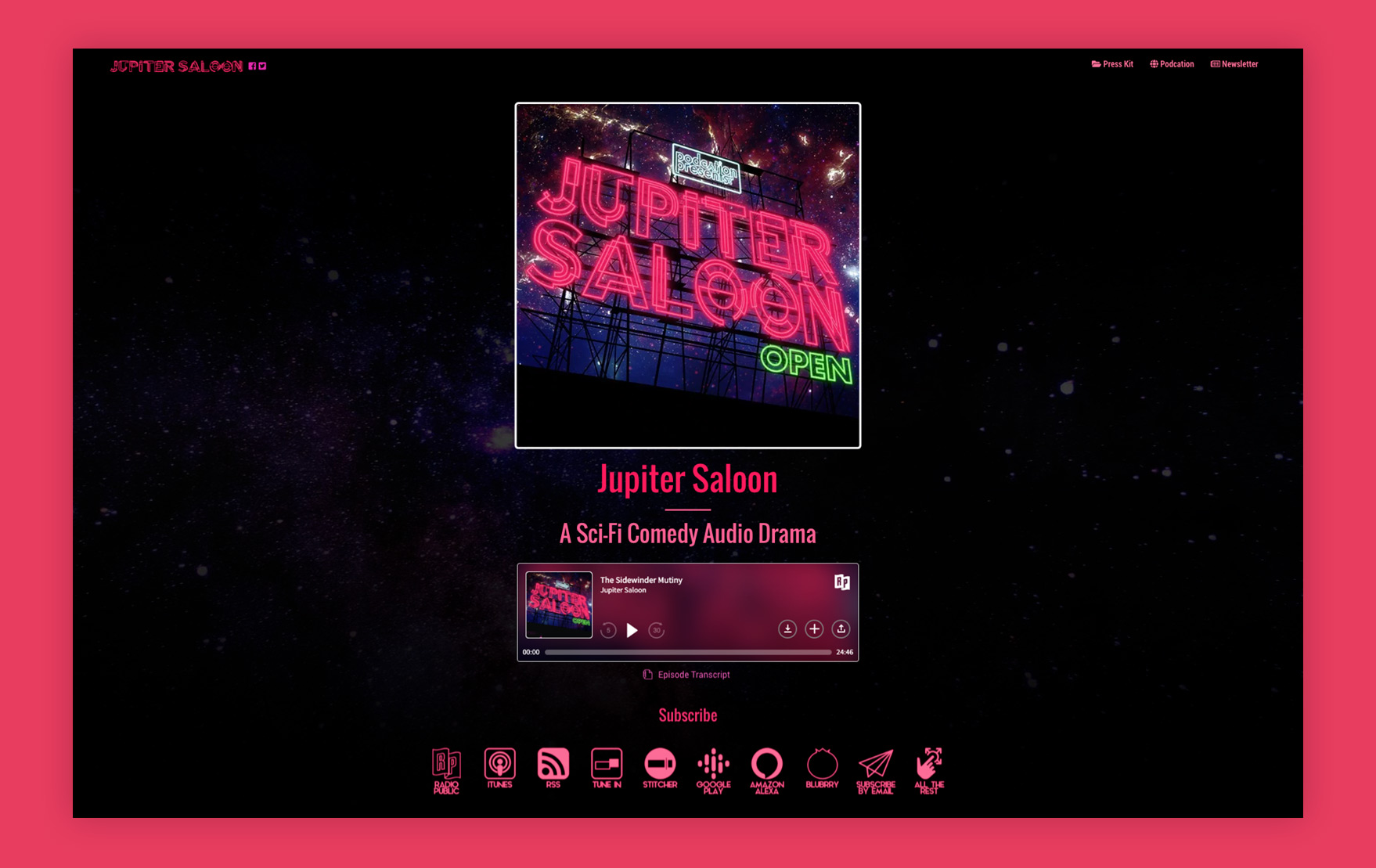Click the Subscribe by Email paper-plane icon
The image size is (1376, 868).
pos(875,771)
